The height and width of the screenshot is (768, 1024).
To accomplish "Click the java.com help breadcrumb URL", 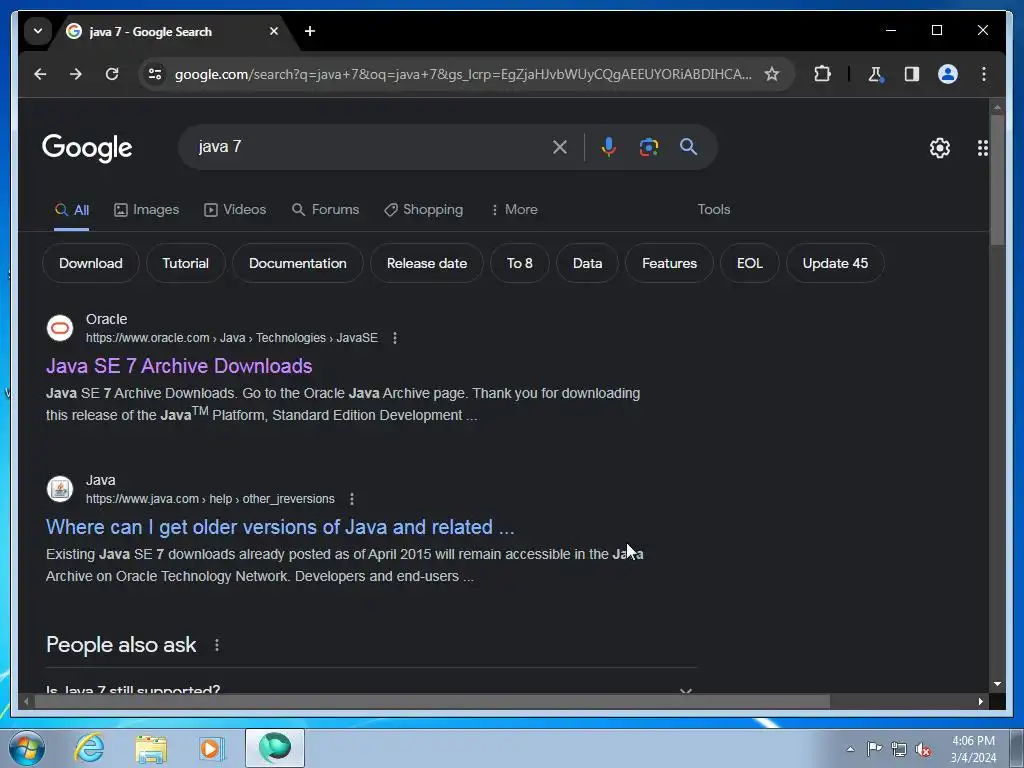I will click(x=210, y=499).
